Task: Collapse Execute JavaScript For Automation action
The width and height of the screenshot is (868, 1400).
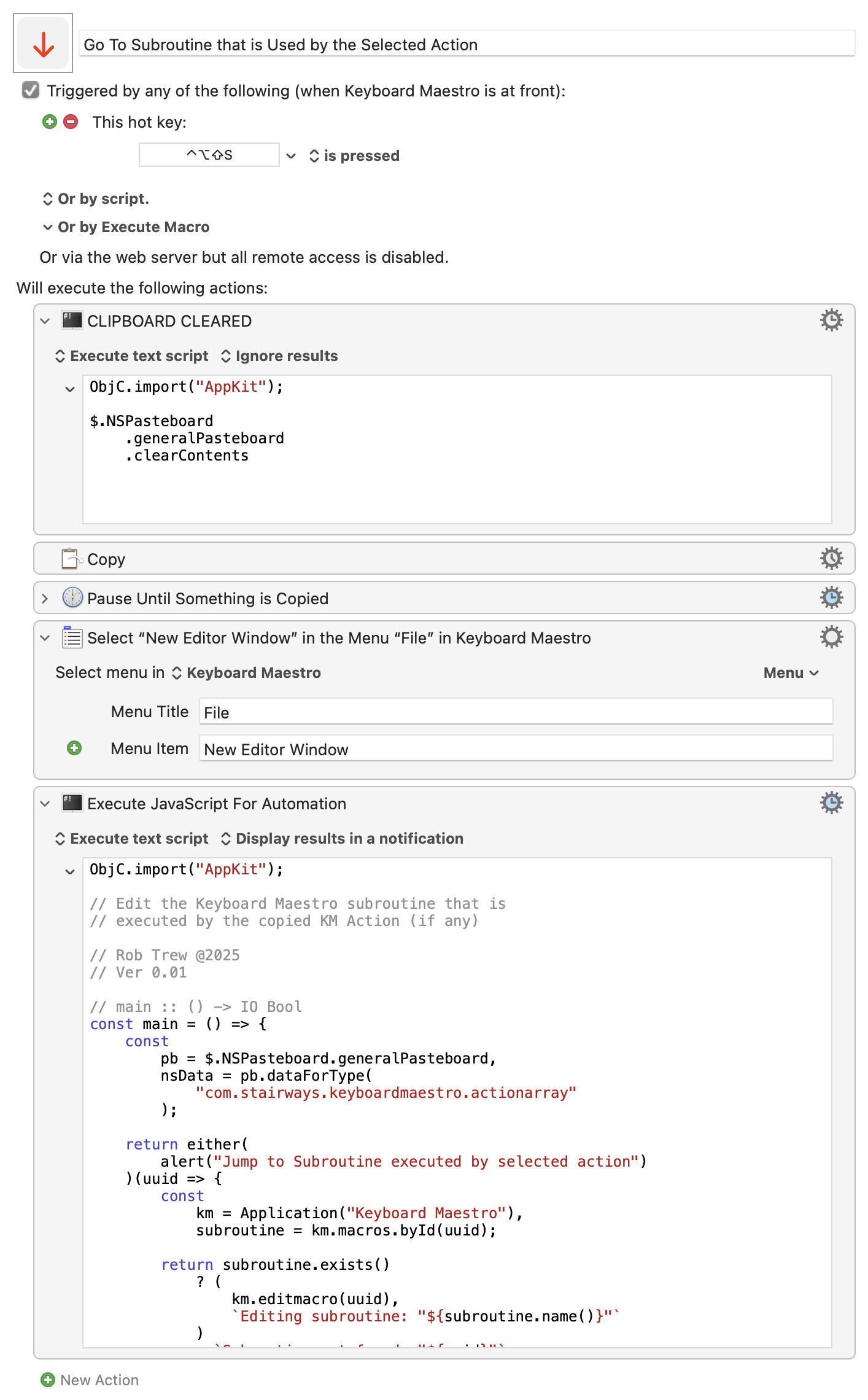Action: pos(45,804)
